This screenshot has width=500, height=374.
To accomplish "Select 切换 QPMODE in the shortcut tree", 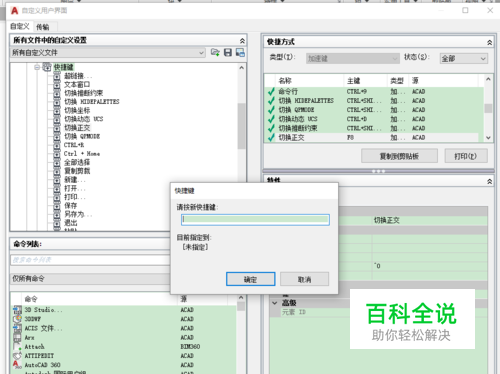I will [82, 136].
